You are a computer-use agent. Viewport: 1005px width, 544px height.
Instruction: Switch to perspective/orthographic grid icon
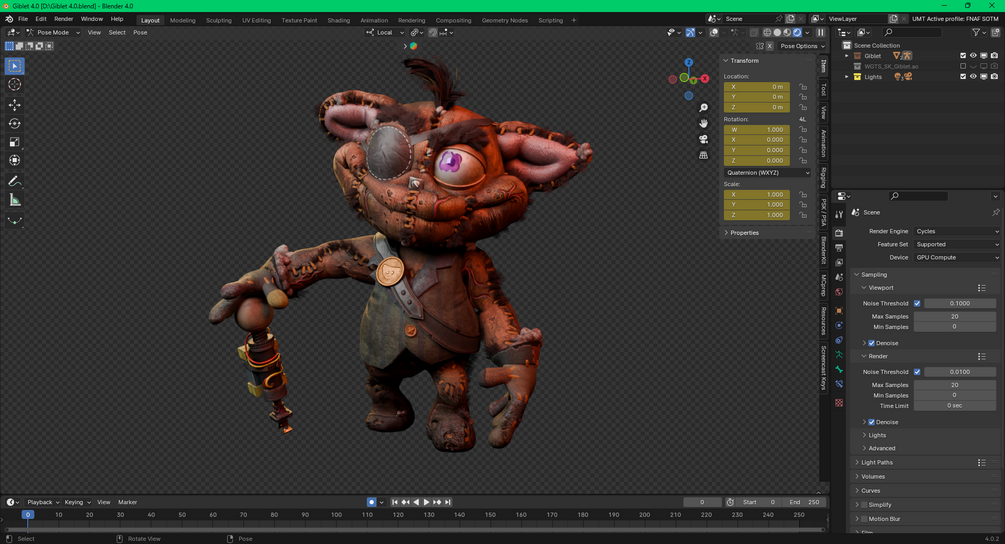point(704,155)
